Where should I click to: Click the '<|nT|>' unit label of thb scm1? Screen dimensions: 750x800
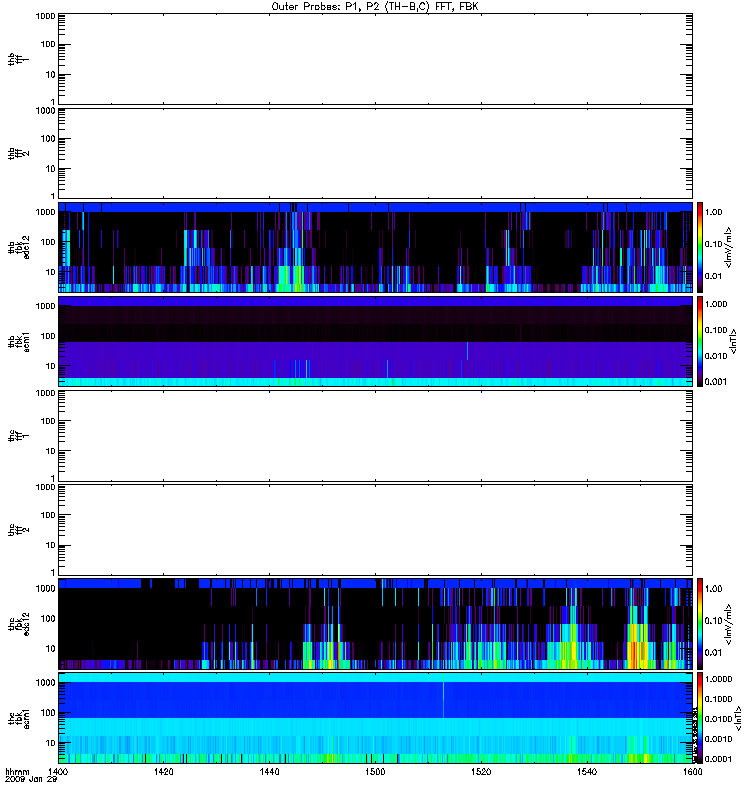click(x=734, y=342)
